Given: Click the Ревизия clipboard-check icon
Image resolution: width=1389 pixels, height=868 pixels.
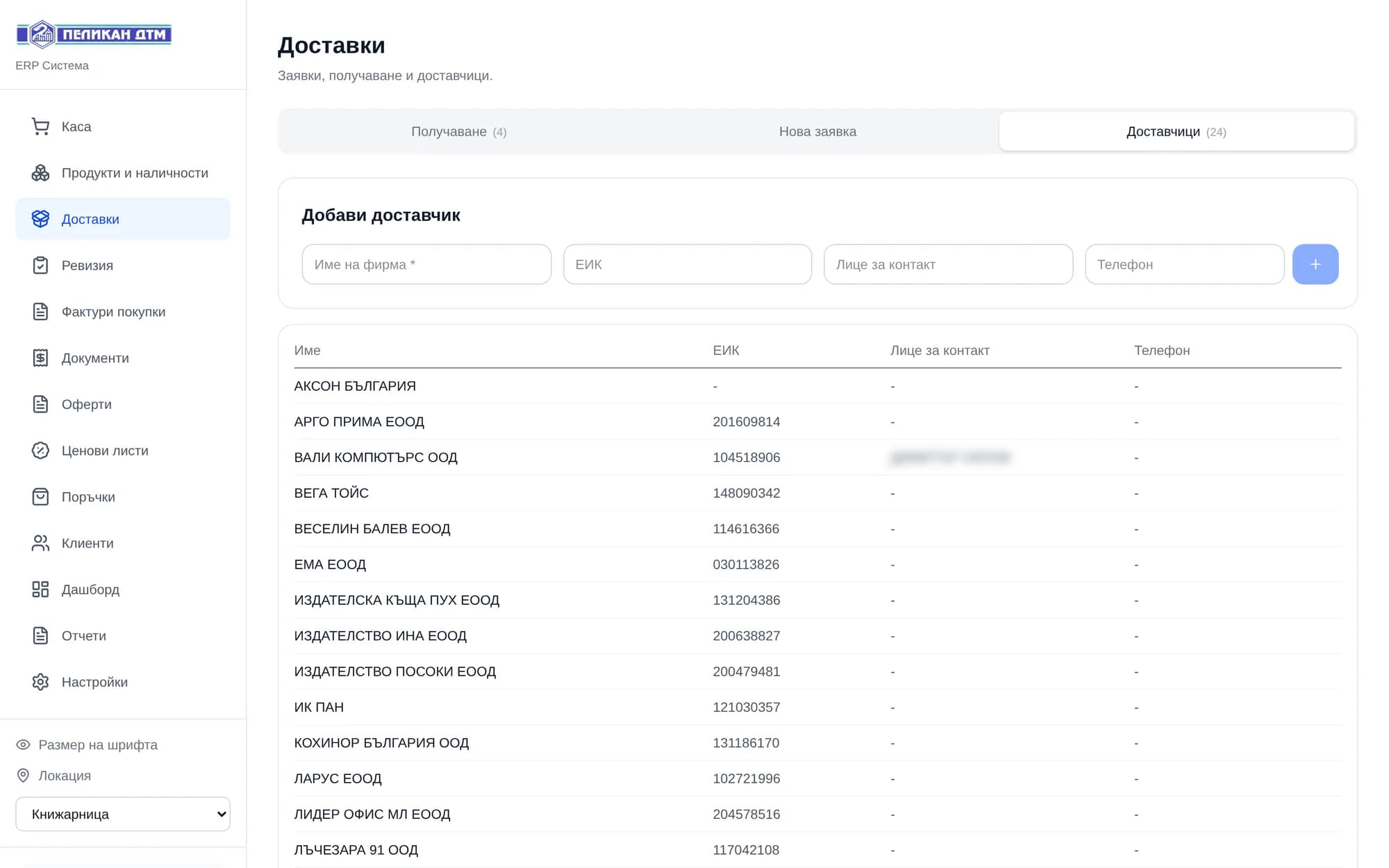Looking at the screenshot, I should (x=40, y=265).
